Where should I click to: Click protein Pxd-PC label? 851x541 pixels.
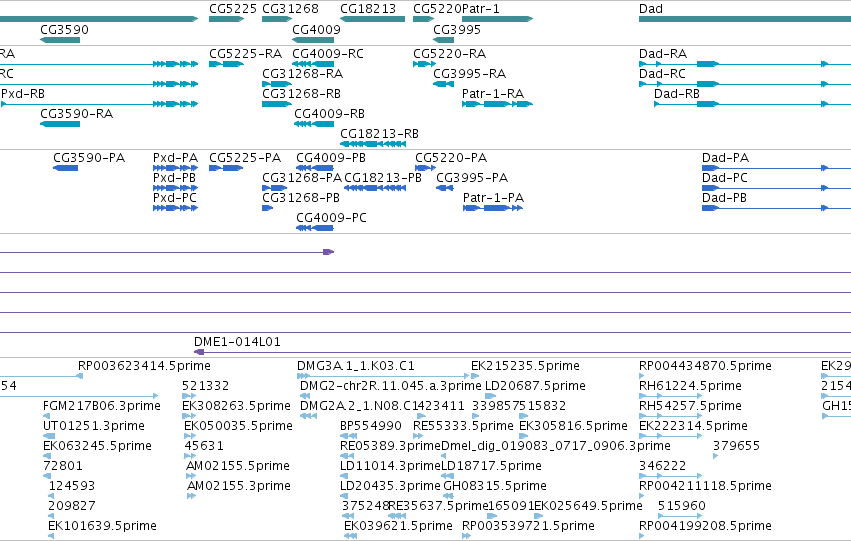(175, 198)
